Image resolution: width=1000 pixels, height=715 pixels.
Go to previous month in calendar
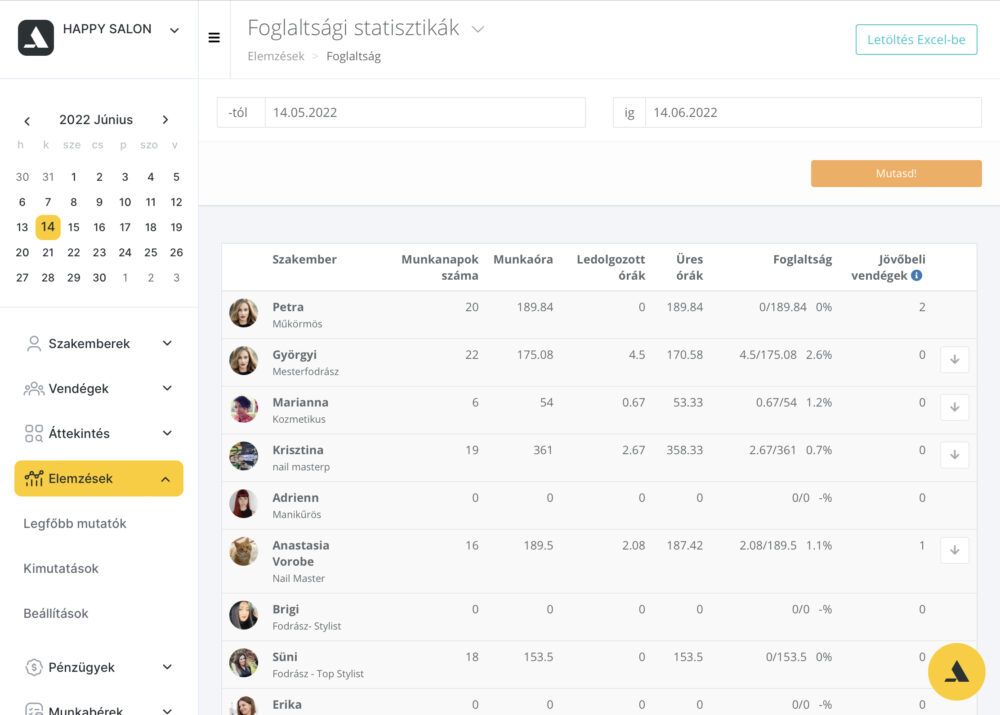(27, 121)
